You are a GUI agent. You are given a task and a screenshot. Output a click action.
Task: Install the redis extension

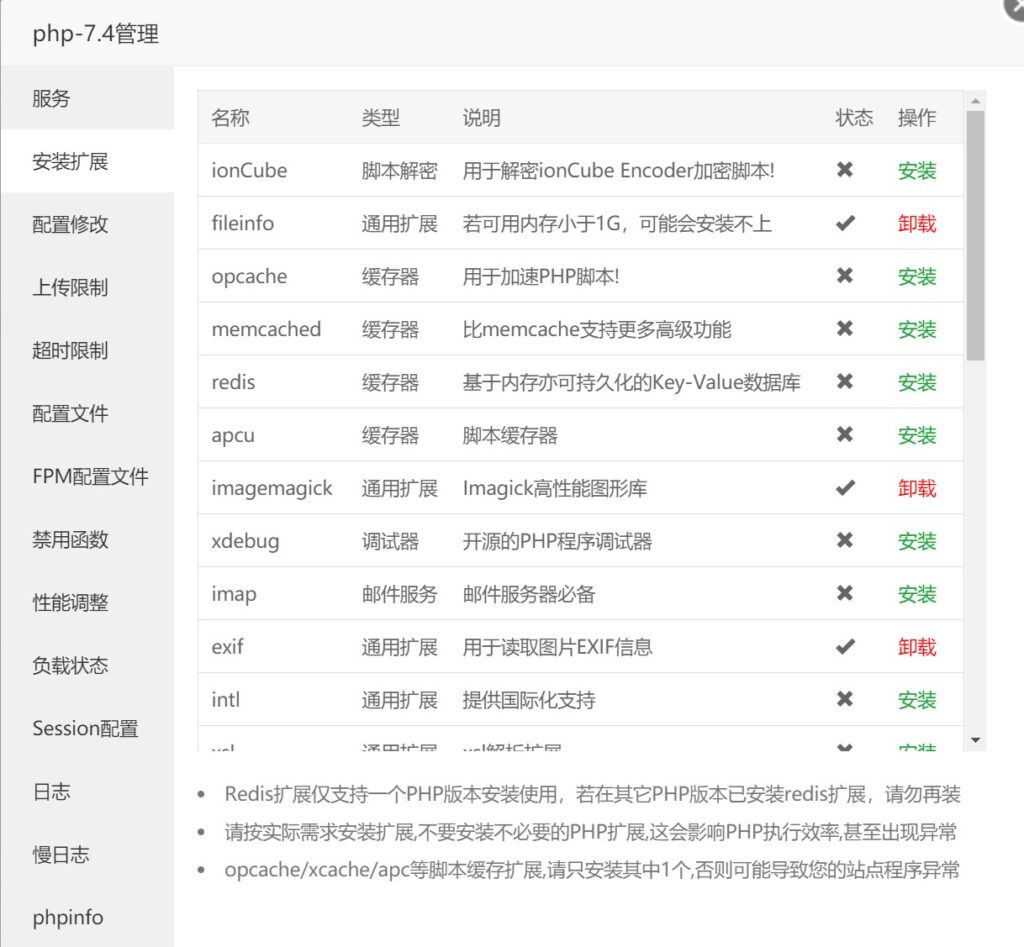pos(916,383)
